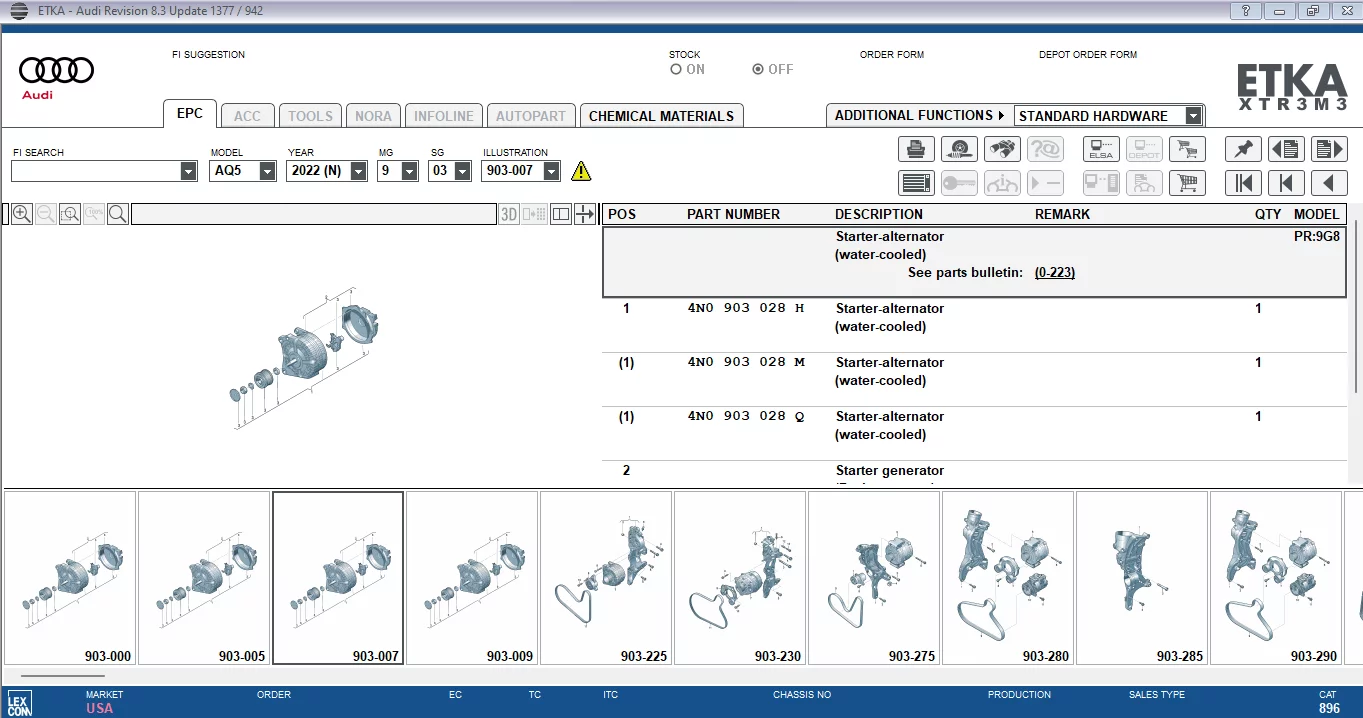Click the yellow warning triangle icon

(581, 171)
